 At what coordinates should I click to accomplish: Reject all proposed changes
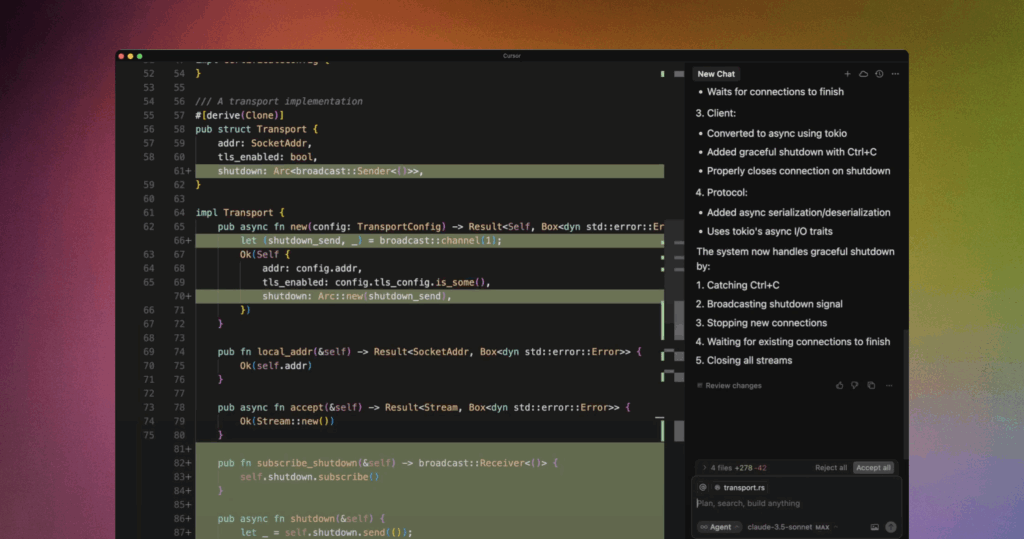[x=831, y=468]
